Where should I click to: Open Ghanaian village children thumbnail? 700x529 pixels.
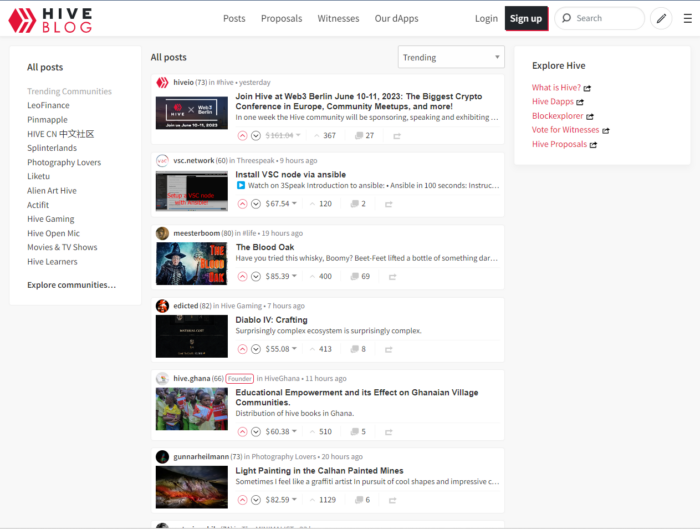192,409
